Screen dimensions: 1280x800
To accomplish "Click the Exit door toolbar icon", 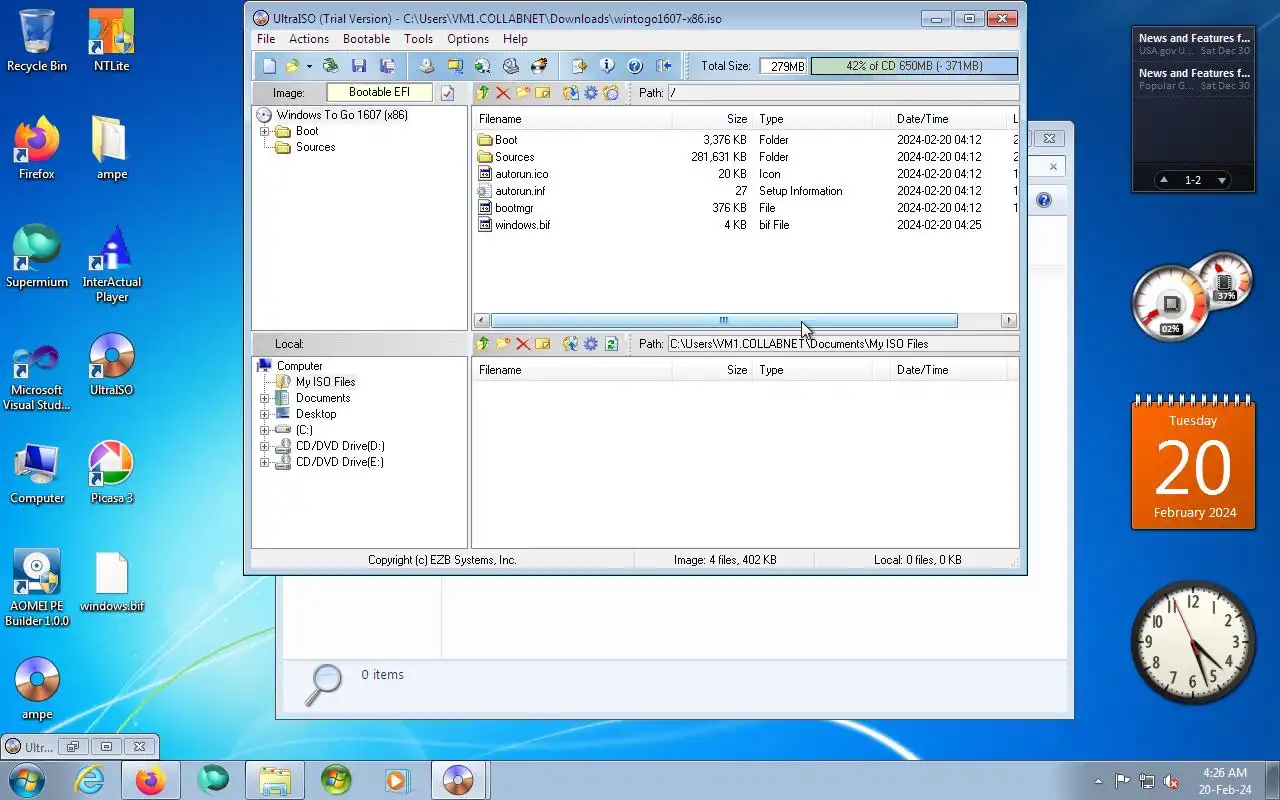I will 663,66.
